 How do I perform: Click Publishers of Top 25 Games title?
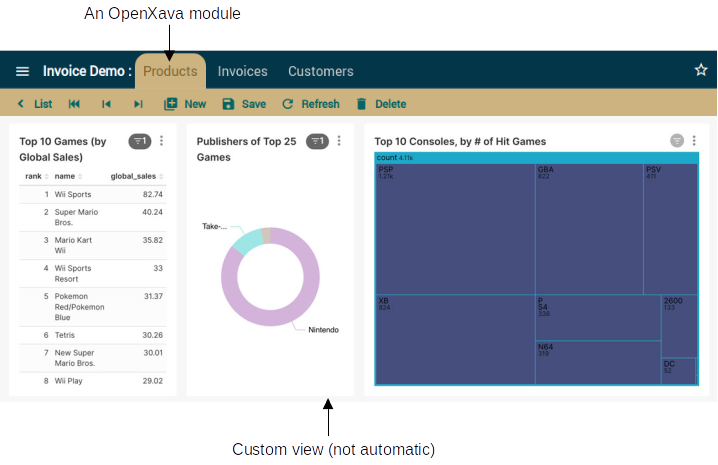(246, 149)
